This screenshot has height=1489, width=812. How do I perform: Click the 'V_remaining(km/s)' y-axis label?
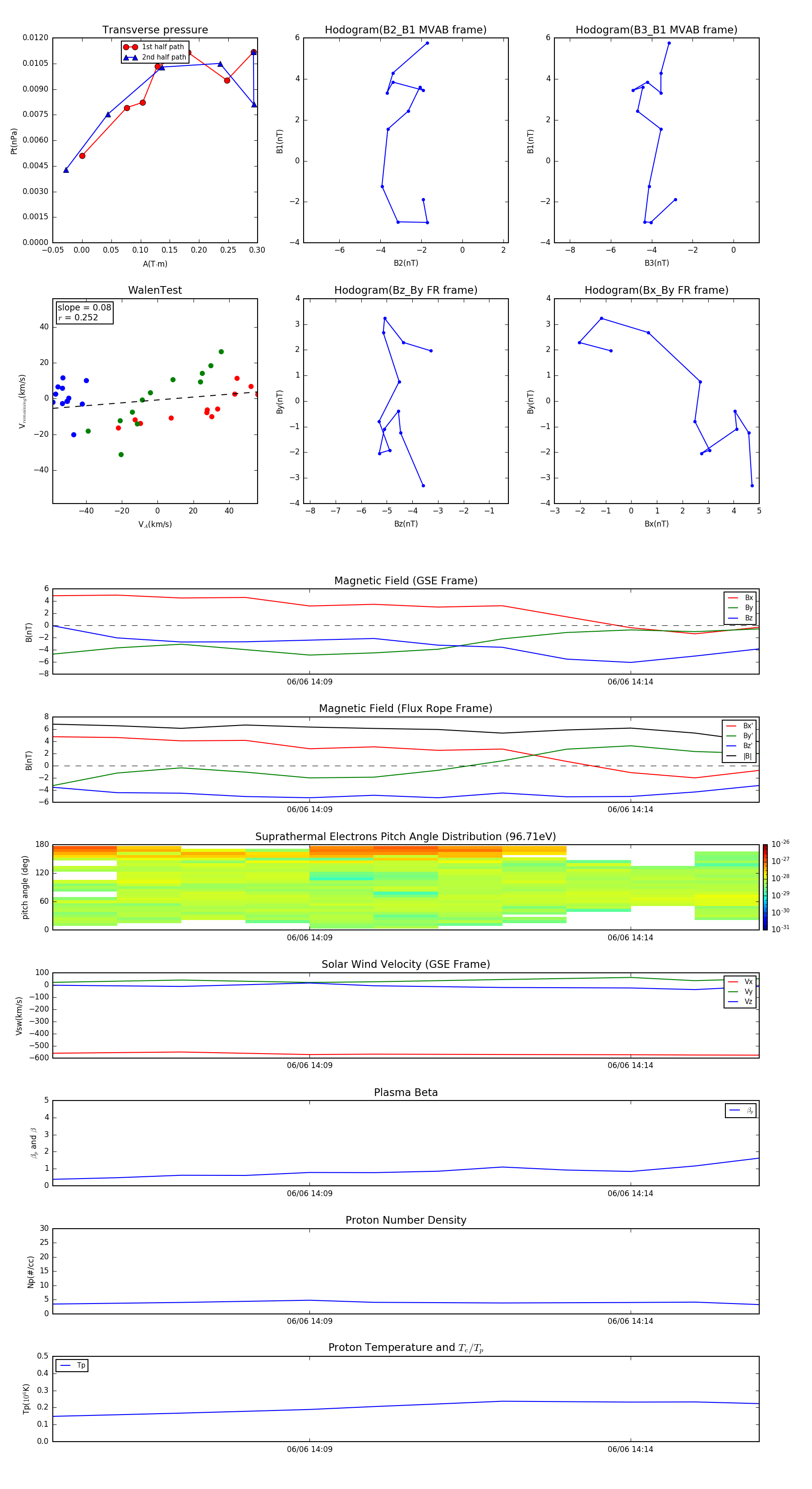(22, 401)
